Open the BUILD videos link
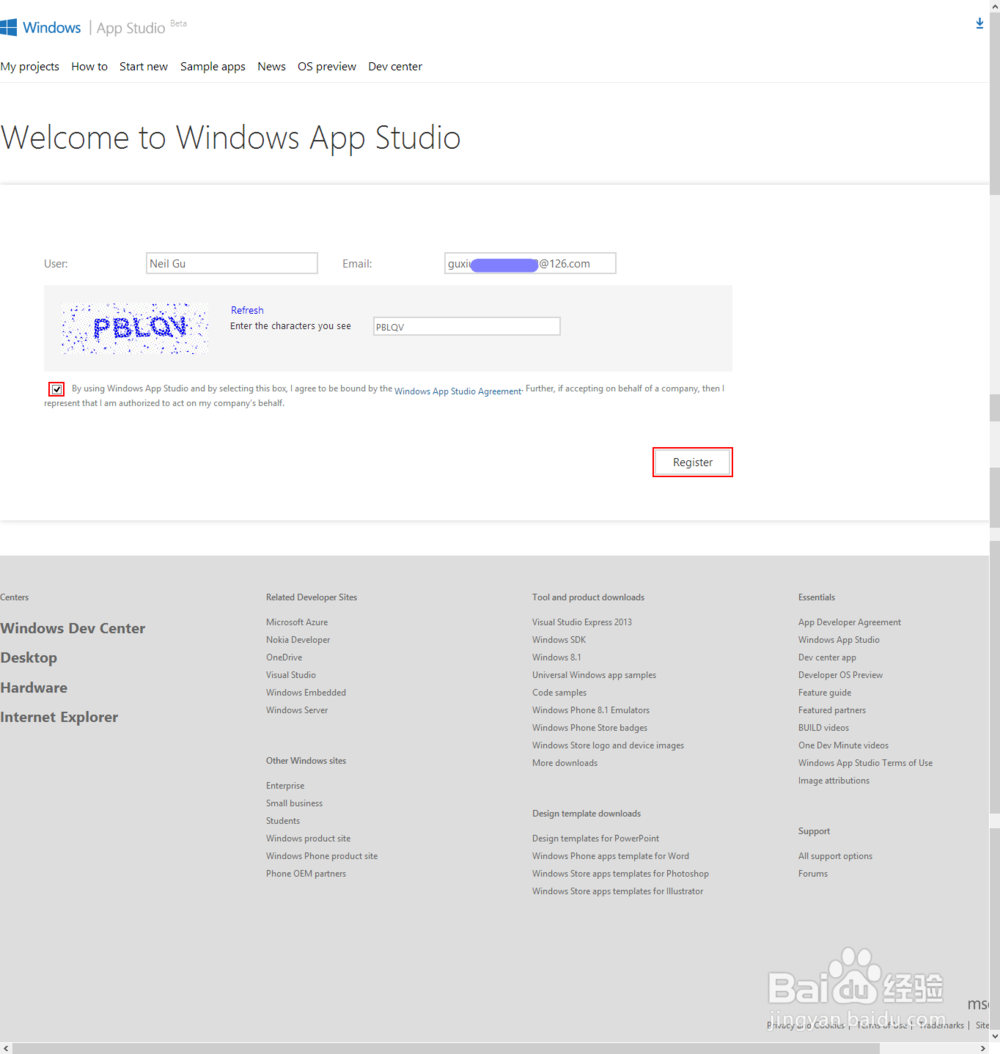 point(823,728)
